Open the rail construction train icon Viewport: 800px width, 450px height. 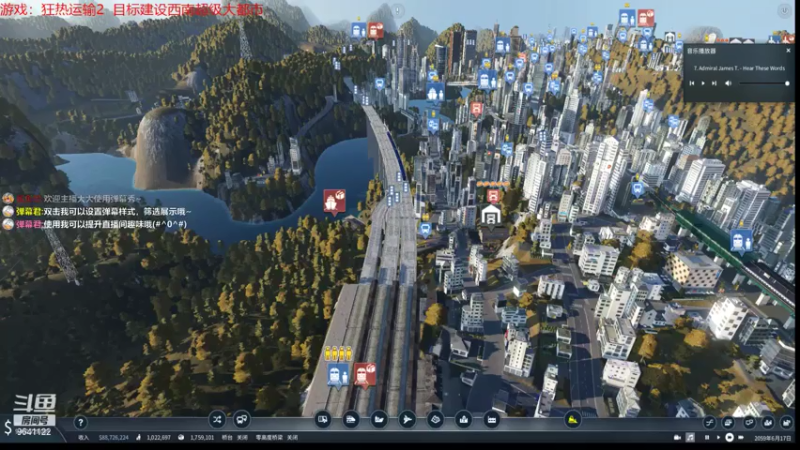click(x=351, y=420)
